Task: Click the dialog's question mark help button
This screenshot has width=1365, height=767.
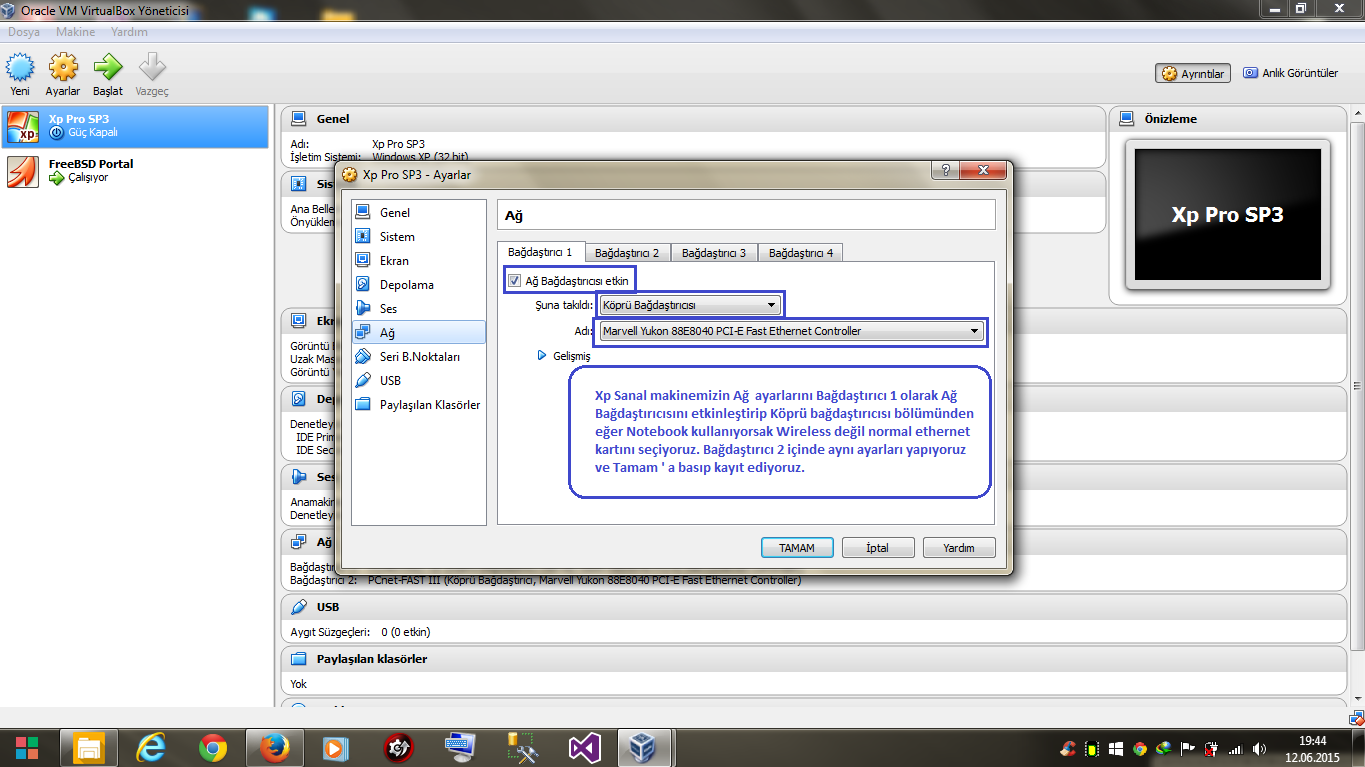Action: (x=946, y=171)
